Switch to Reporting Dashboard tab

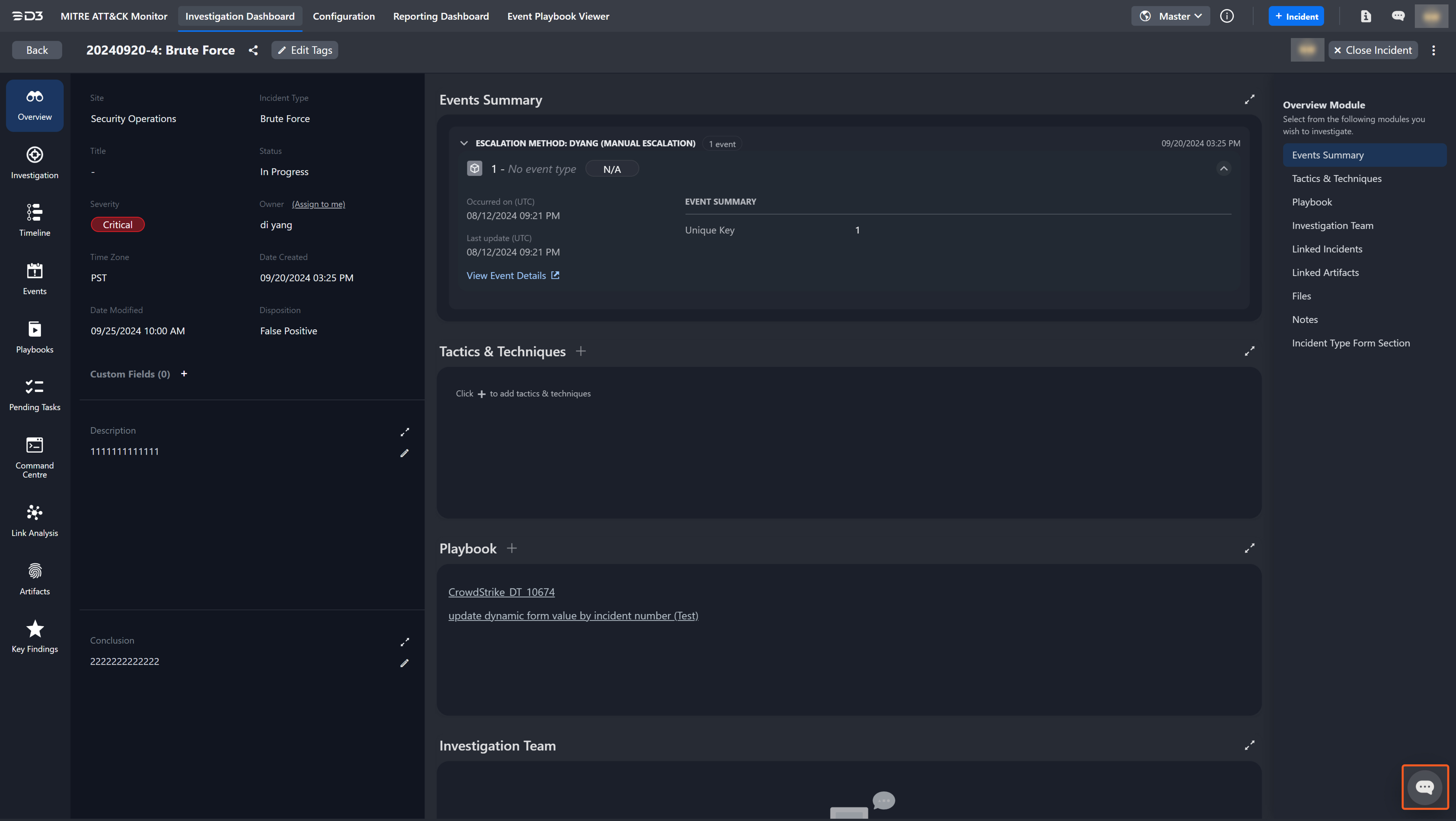[441, 16]
